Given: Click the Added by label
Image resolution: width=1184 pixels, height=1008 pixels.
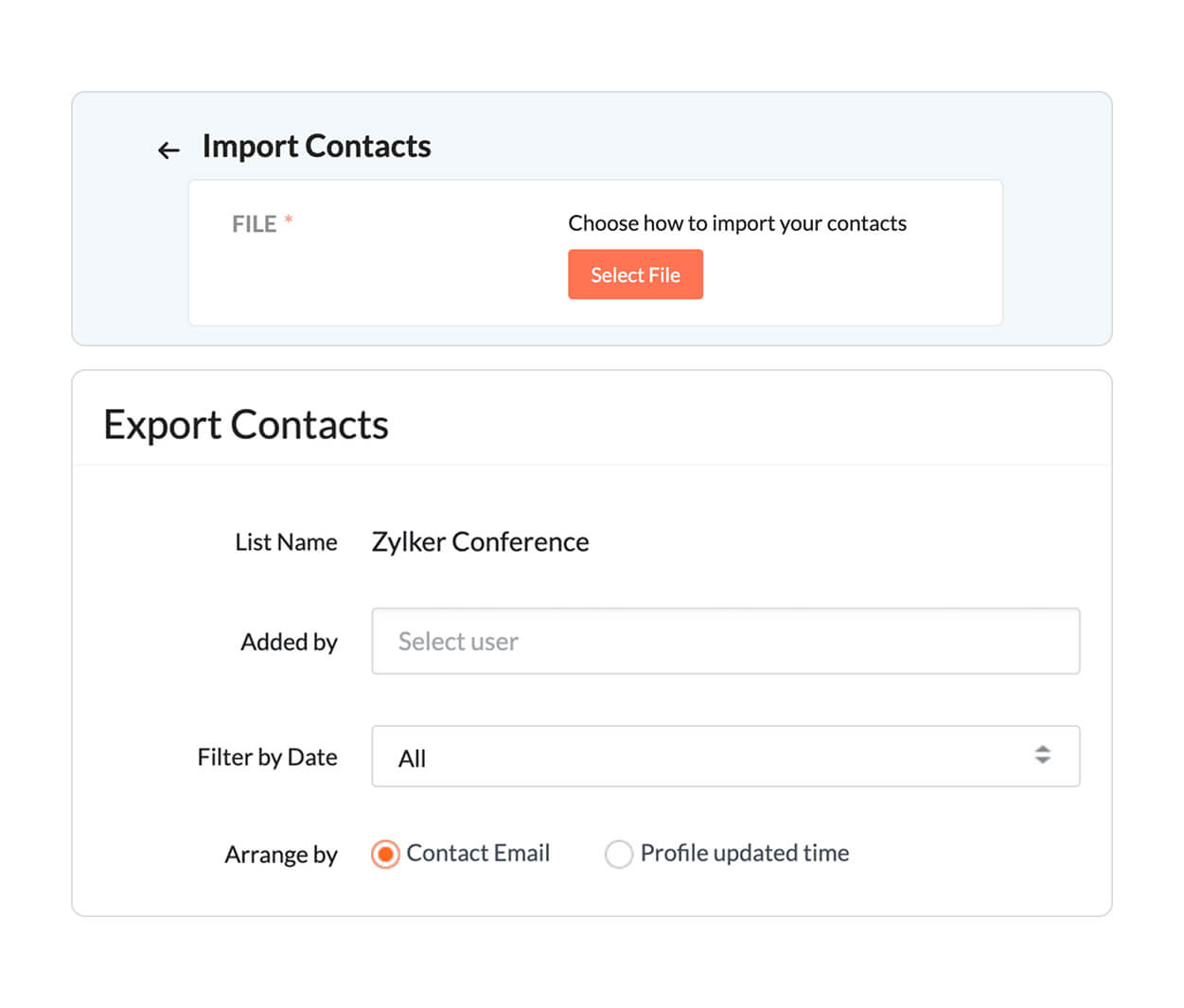Looking at the screenshot, I should click(289, 642).
